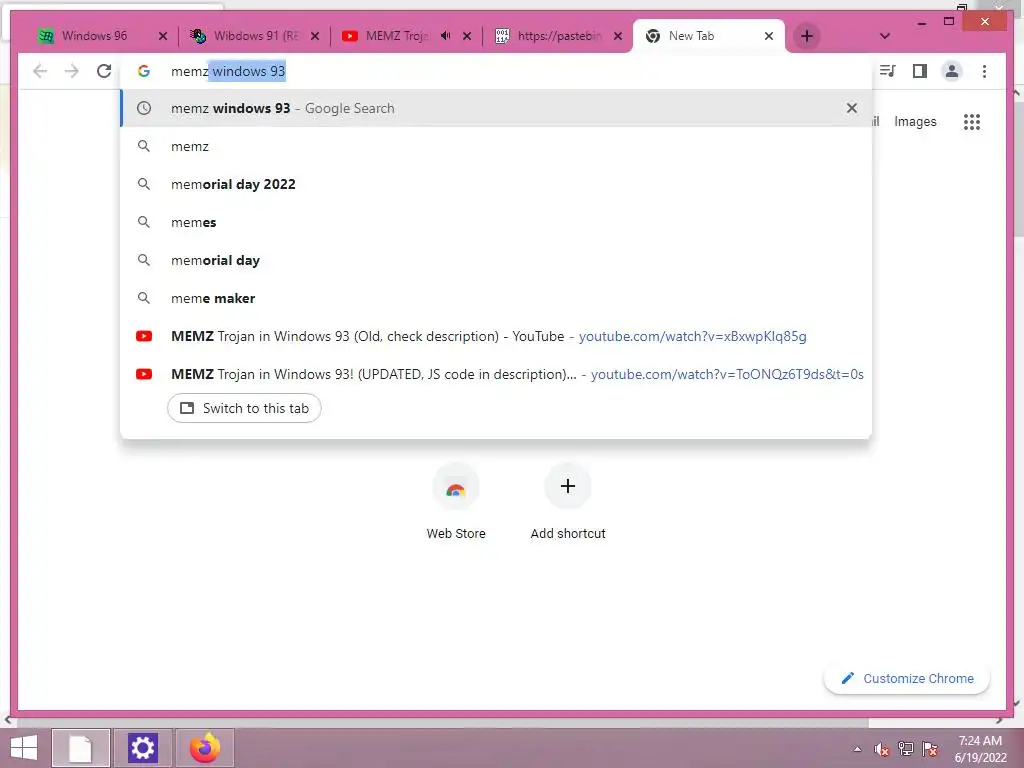Viewport: 1024px width, 768px height.
Task: Click Switch to this tab button
Action: [244, 408]
